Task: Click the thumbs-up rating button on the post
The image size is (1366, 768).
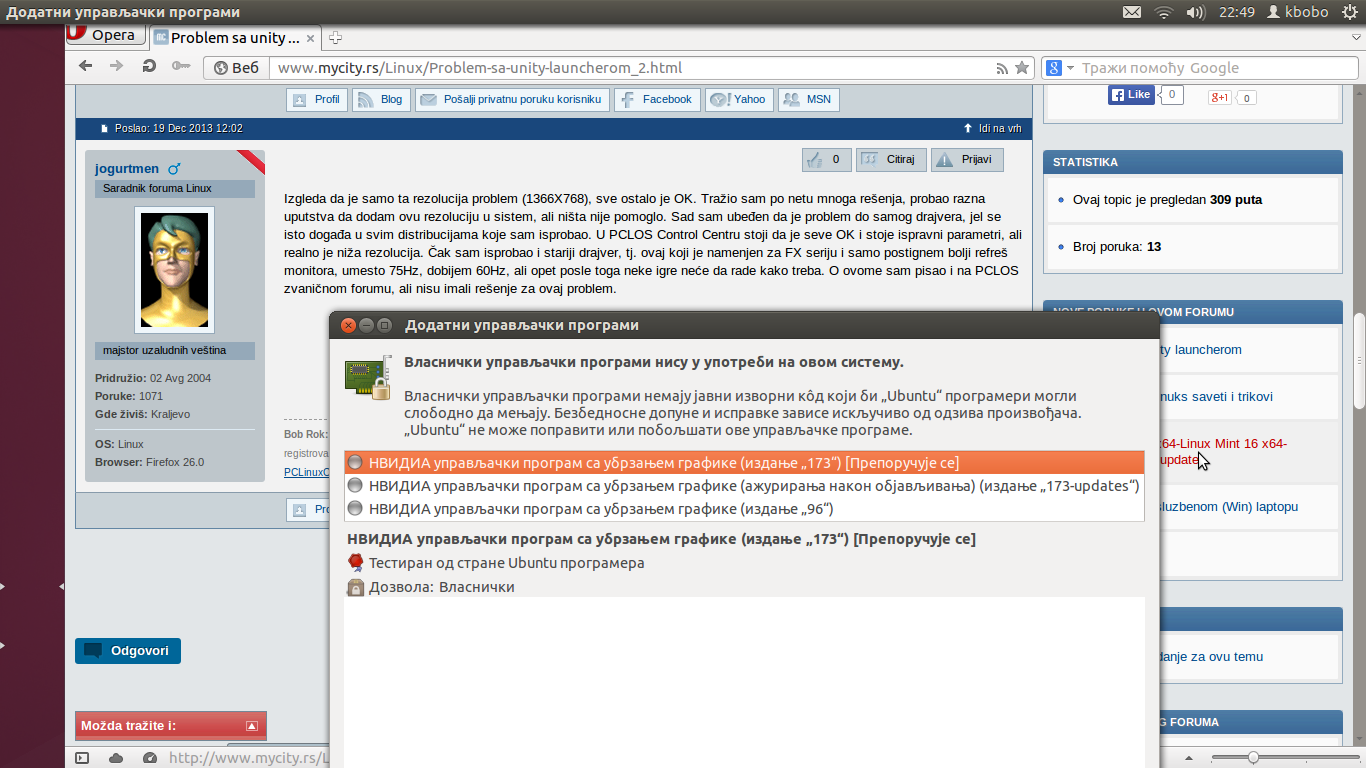Action: click(x=827, y=159)
